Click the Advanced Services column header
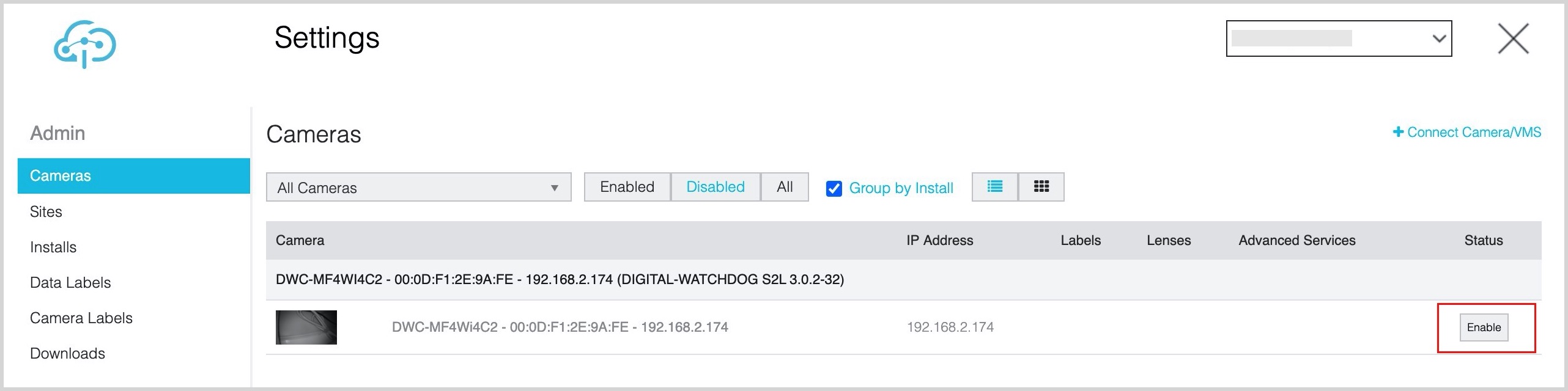This screenshot has width=1568, height=391. pyautogui.click(x=1297, y=240)
